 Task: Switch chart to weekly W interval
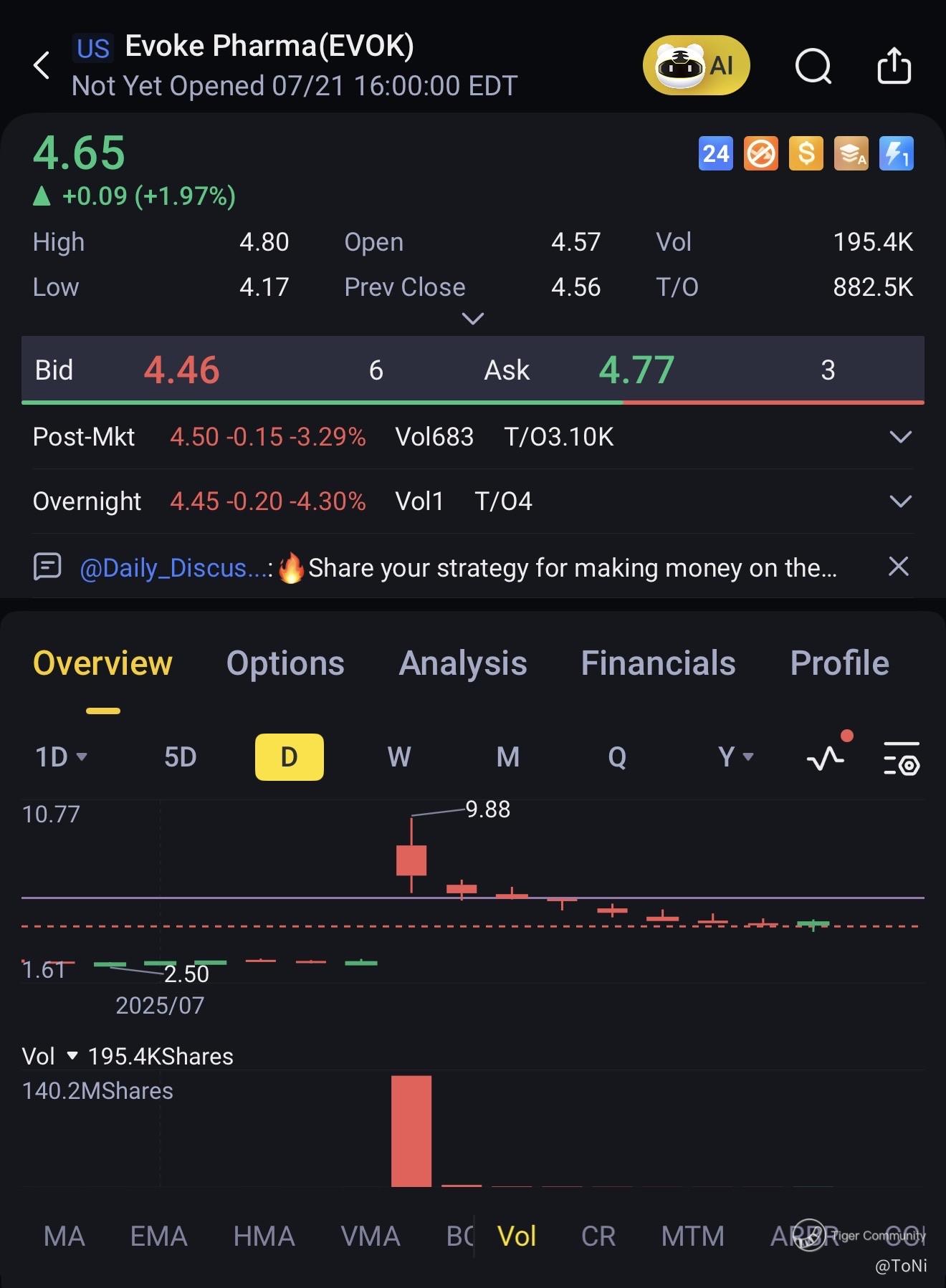tap(399, 757)
